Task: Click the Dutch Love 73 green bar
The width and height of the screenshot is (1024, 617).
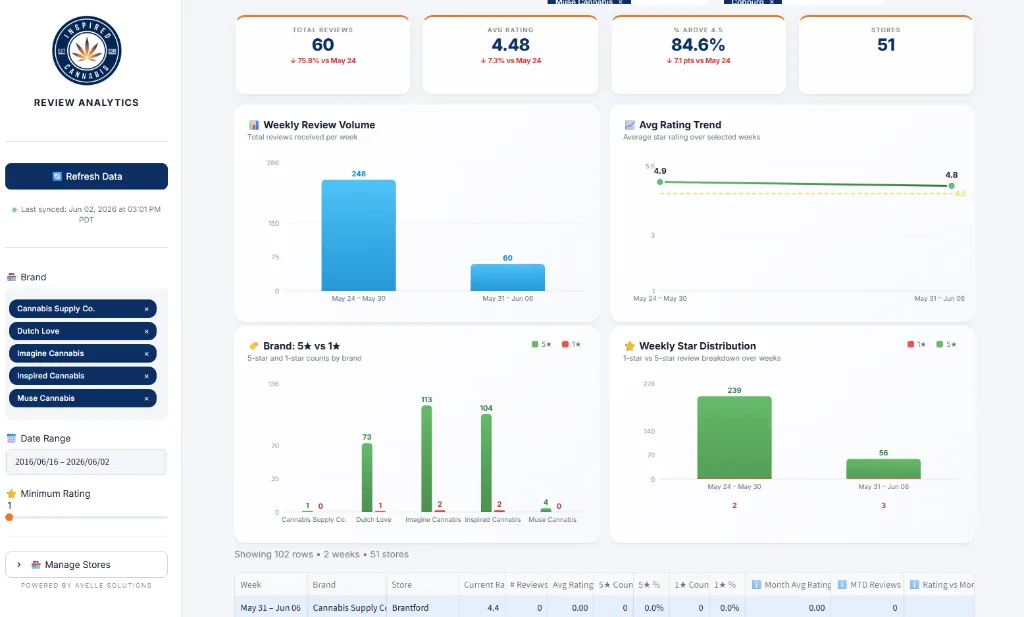Action: 367,477
